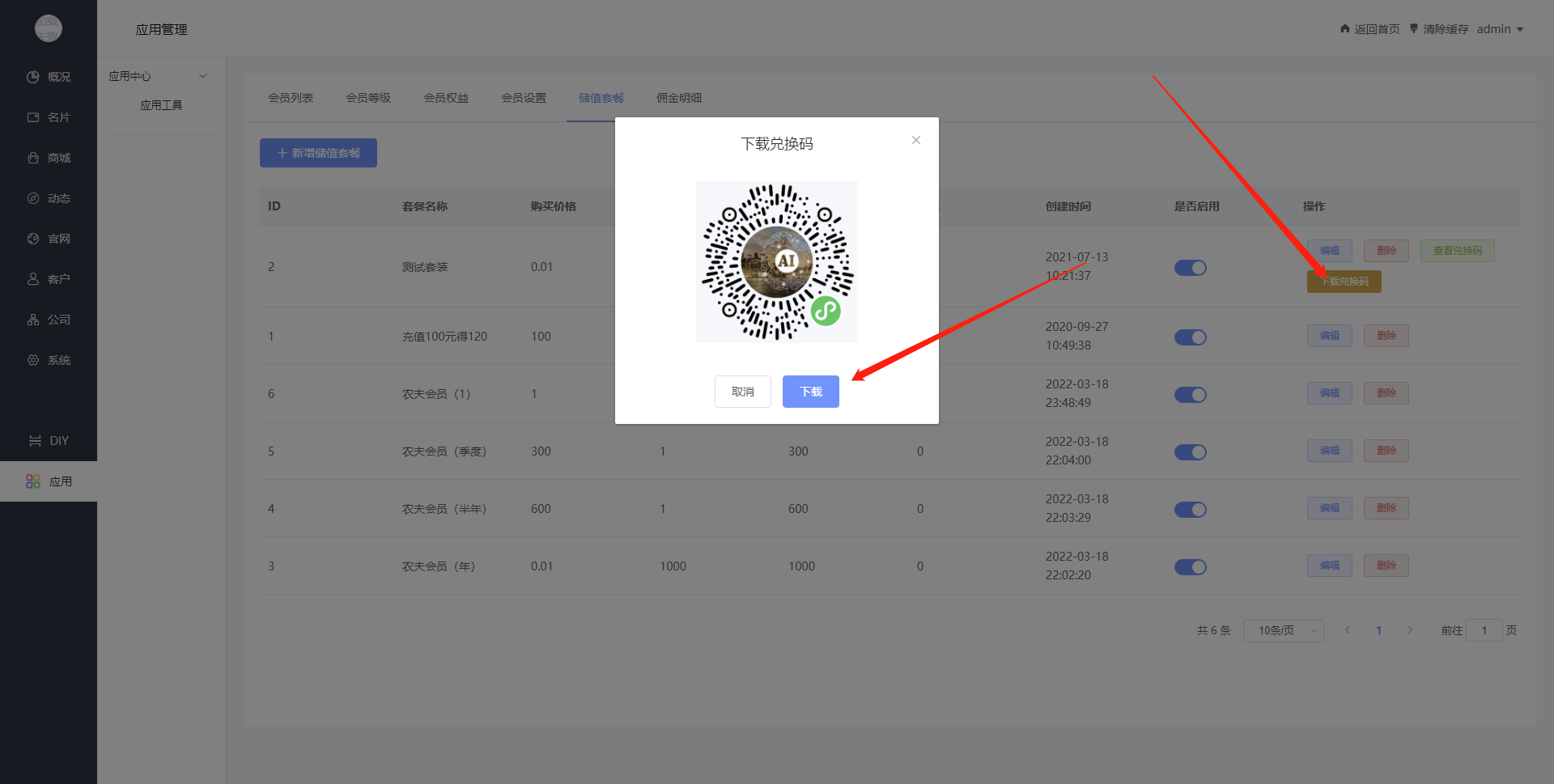Viewport: 1554px width, 784px height.
Task: Toggle enabled switch for 农夫会员（半年）
Action: coord(1191,510)
